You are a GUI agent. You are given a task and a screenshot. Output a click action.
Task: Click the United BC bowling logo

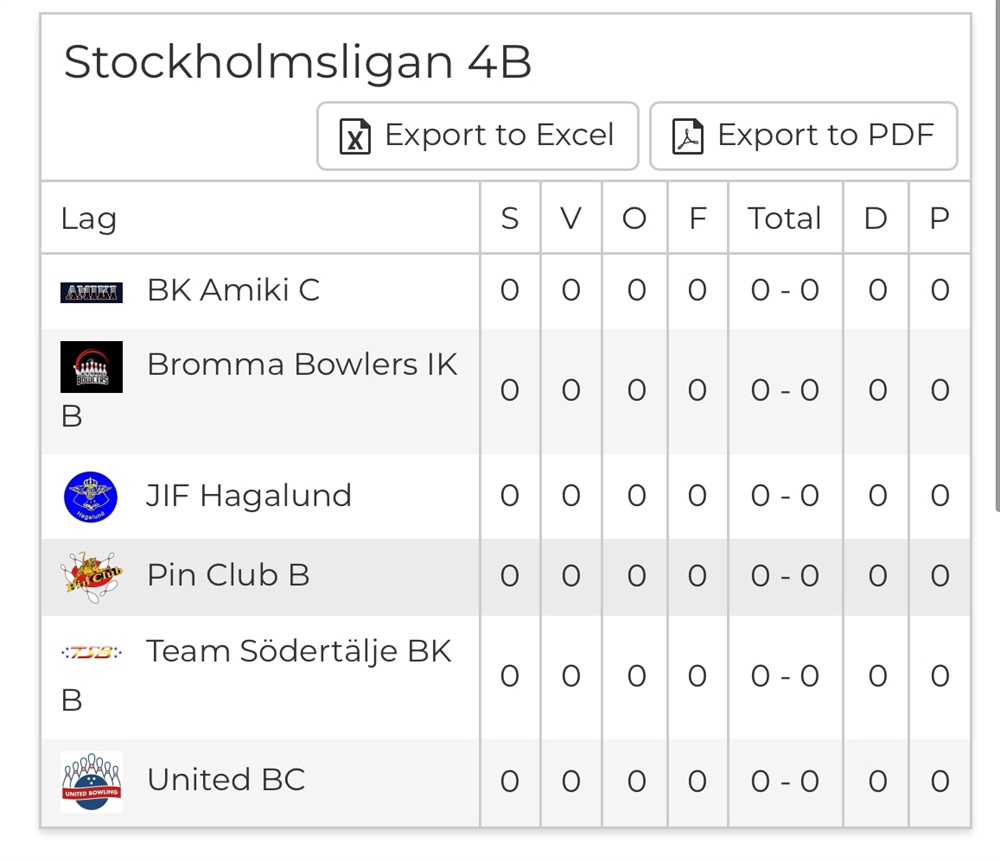click(x=91, y=781)
